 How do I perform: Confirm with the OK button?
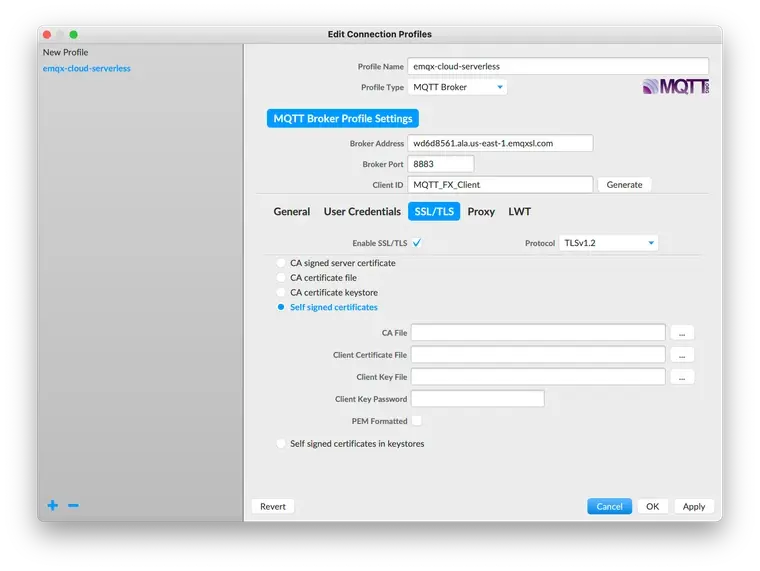pyautogui.click(x=652, y=507)
